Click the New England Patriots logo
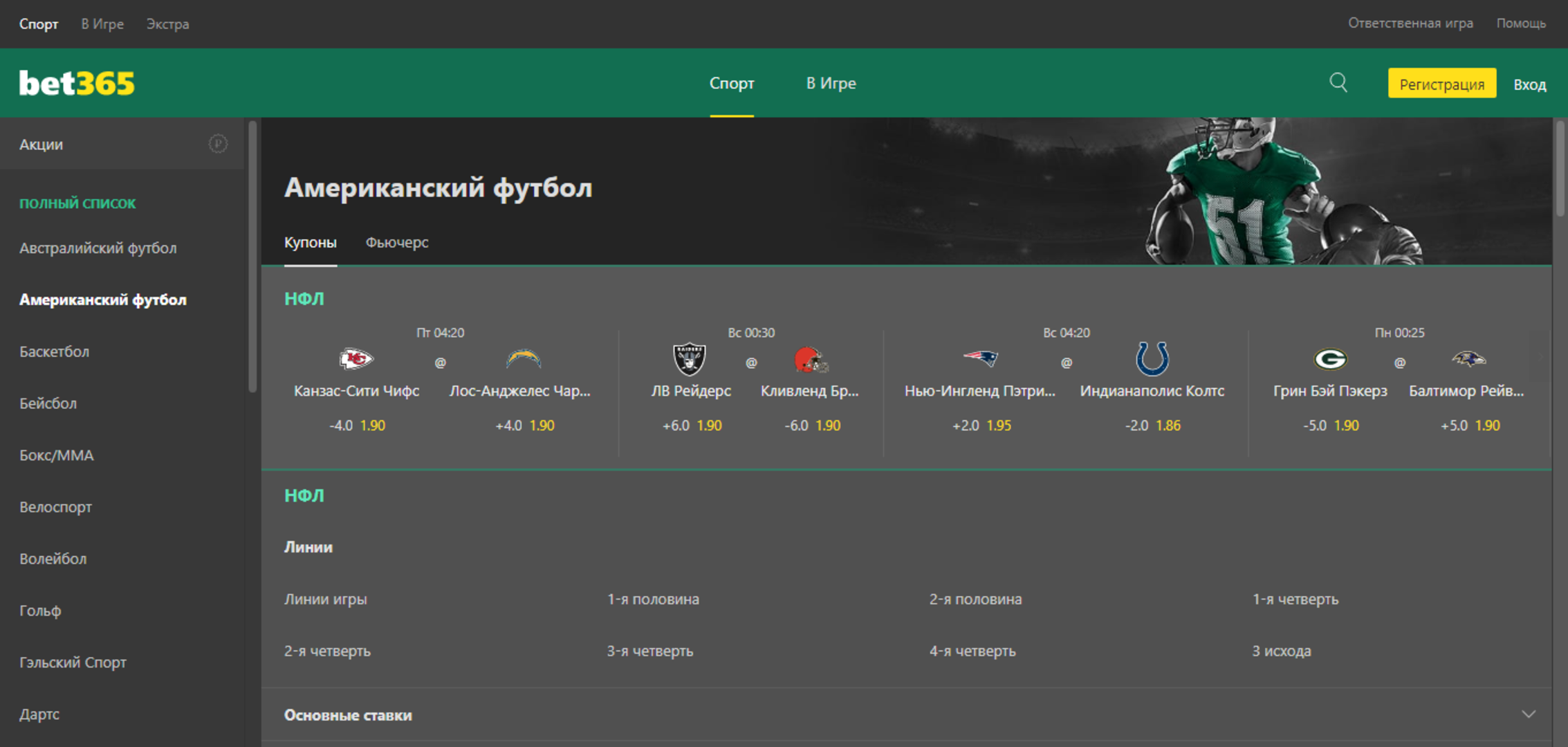1568x747 pixels. point(981,358)
